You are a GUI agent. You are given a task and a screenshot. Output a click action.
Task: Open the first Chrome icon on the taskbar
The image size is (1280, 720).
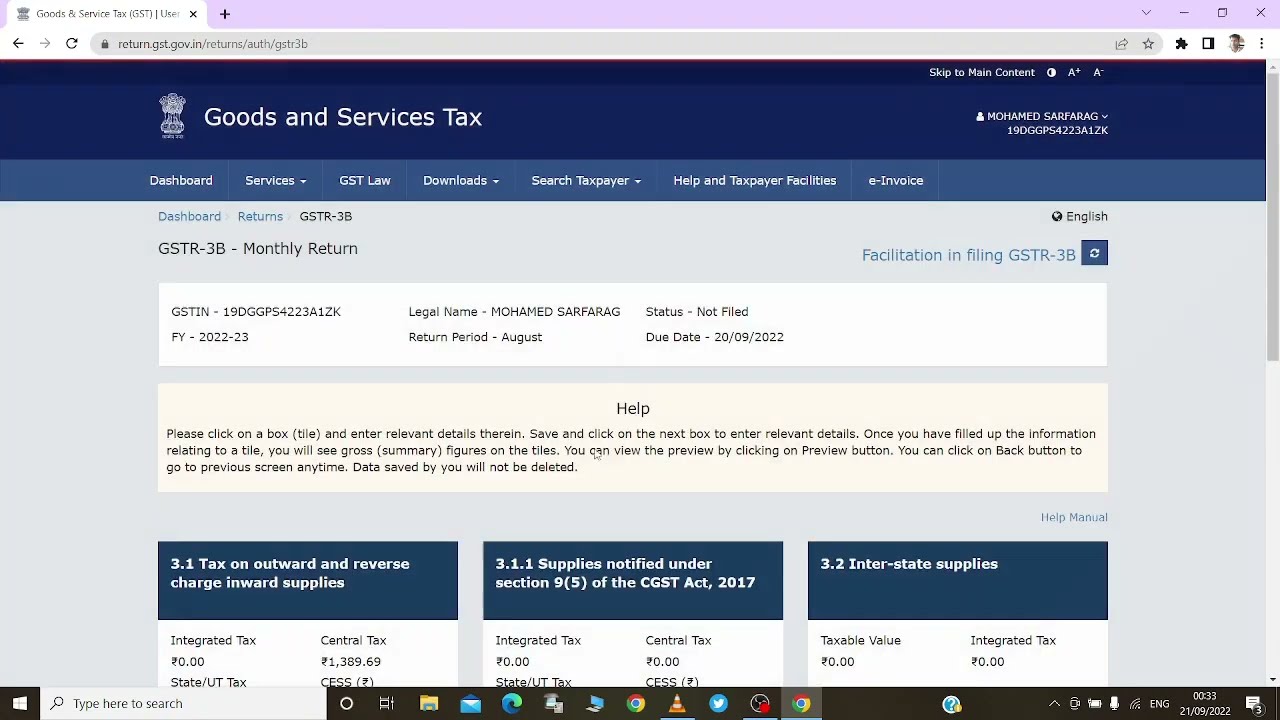[636, 703]
